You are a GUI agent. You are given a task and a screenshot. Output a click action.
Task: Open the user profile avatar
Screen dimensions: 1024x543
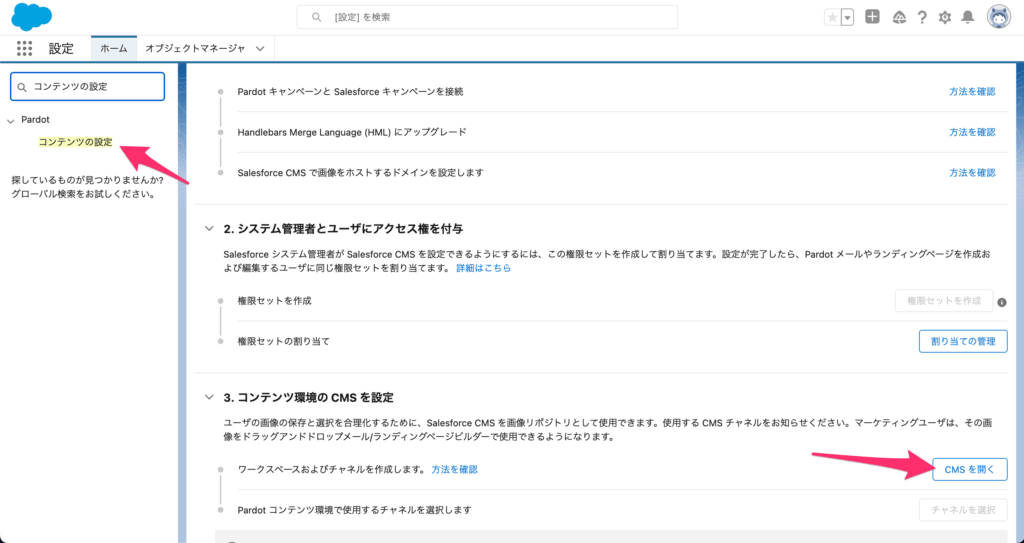(999, 18)
